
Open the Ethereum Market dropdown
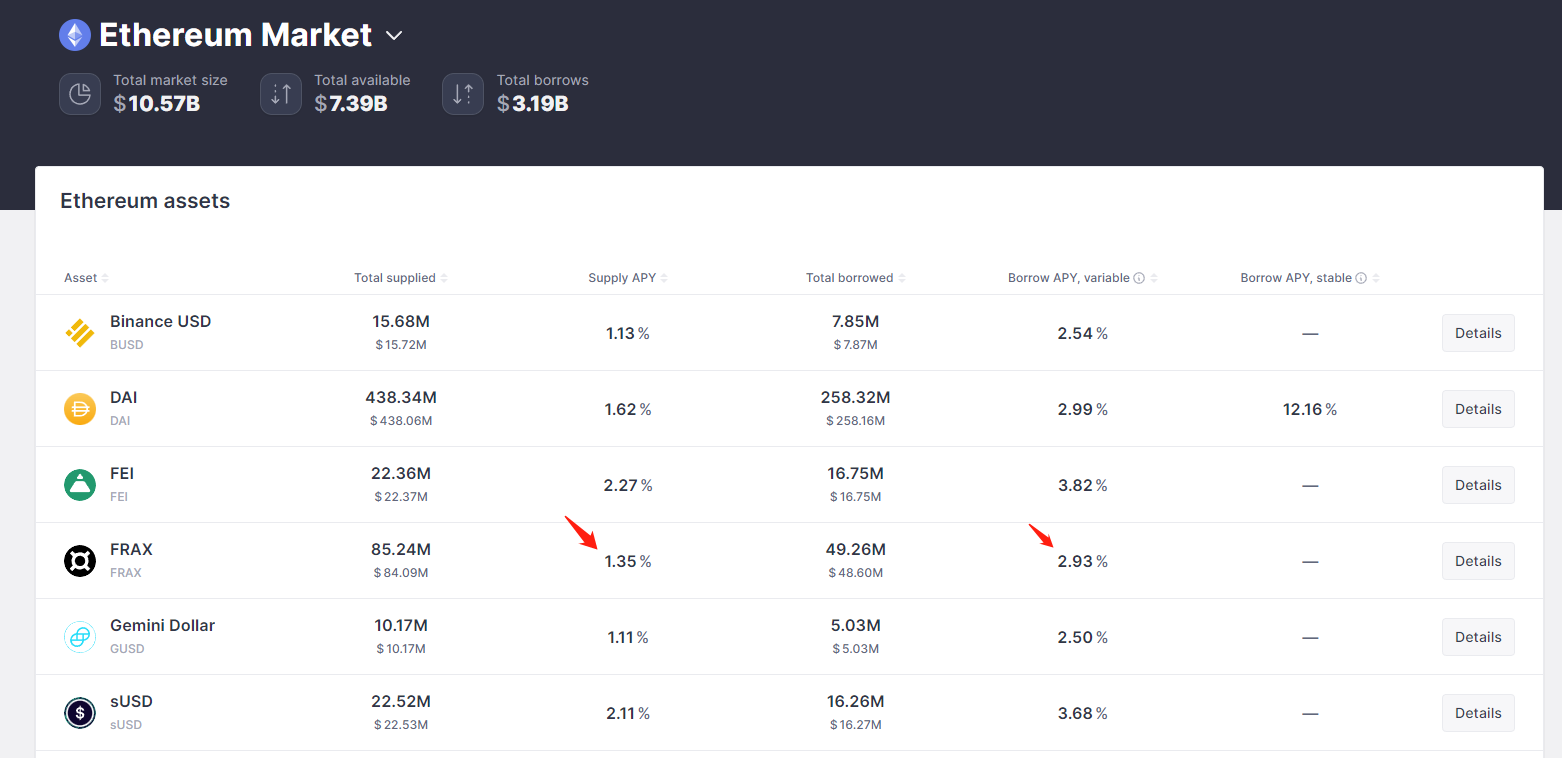(x=393, y=35)
